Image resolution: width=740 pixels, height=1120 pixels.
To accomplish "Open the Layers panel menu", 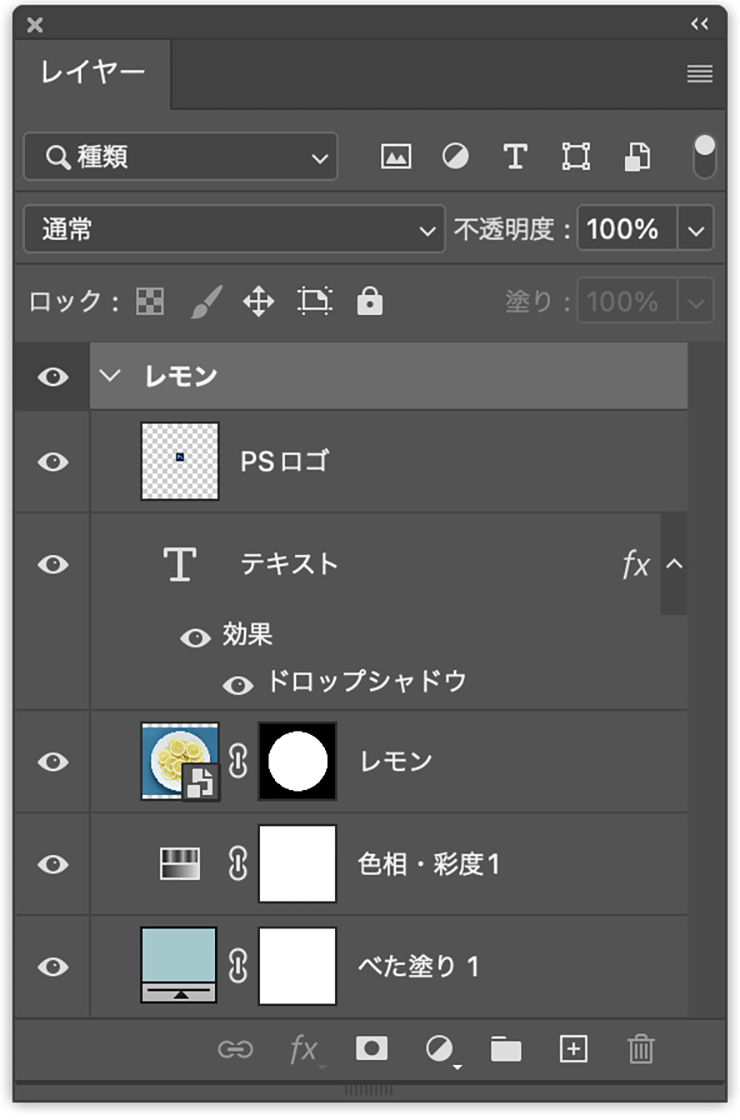I will pos(699,73).
